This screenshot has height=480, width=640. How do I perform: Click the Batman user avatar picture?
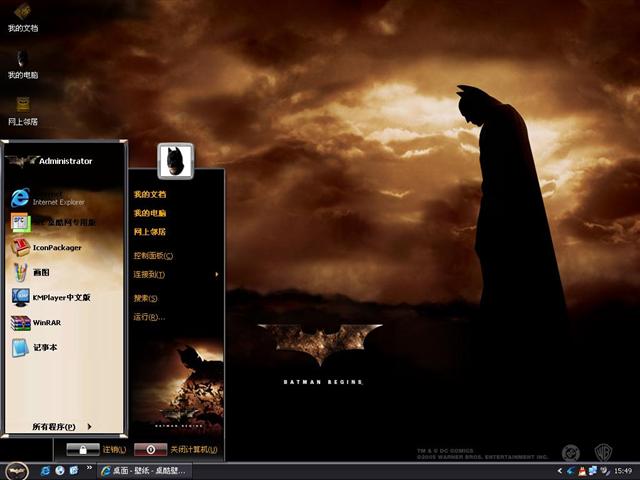tap(175, 158)
